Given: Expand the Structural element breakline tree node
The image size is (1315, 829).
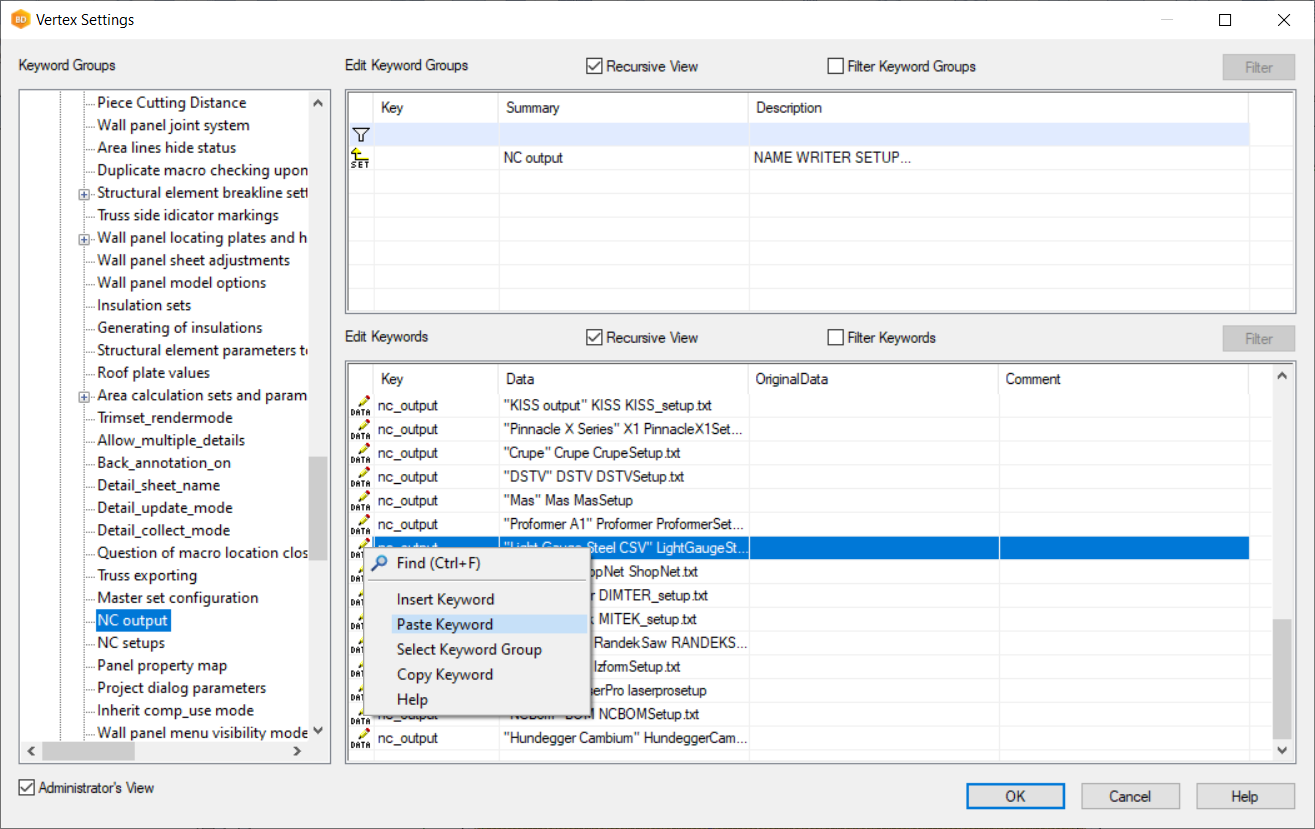Looking at the screenshot, I should pyautogui.click(x=84, y=194).
